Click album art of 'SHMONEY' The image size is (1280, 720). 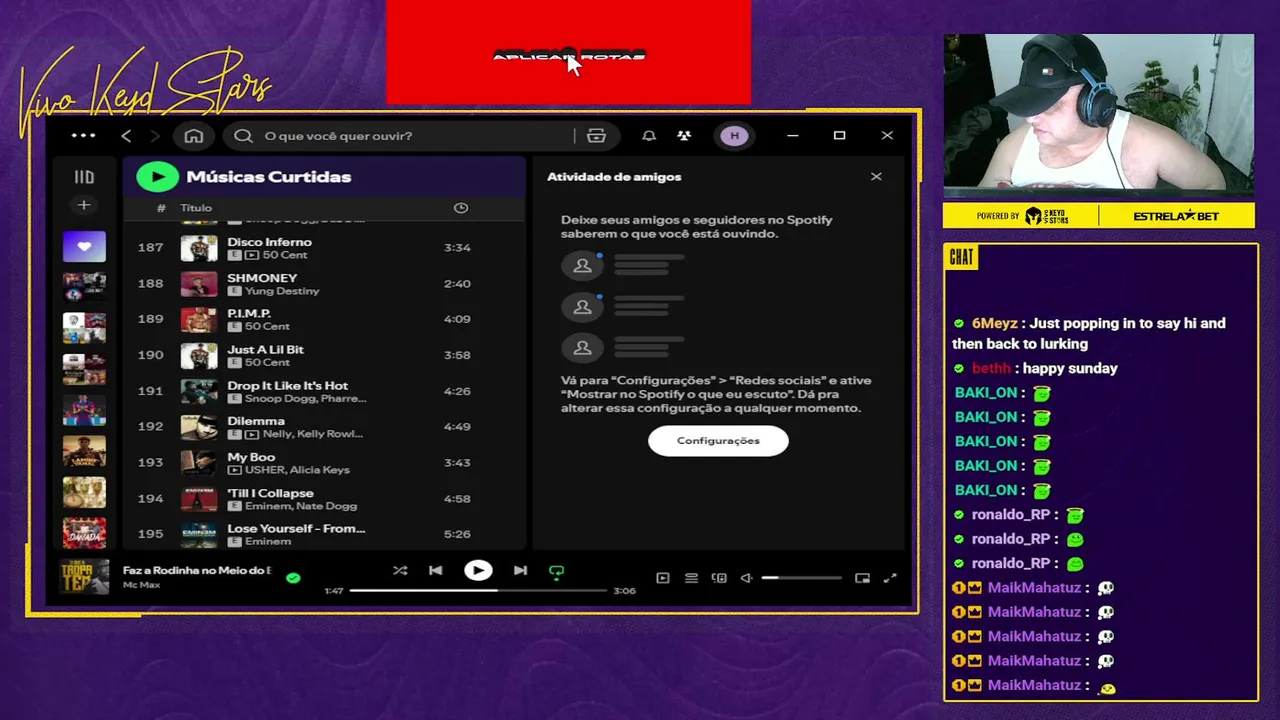pos(198,283)
